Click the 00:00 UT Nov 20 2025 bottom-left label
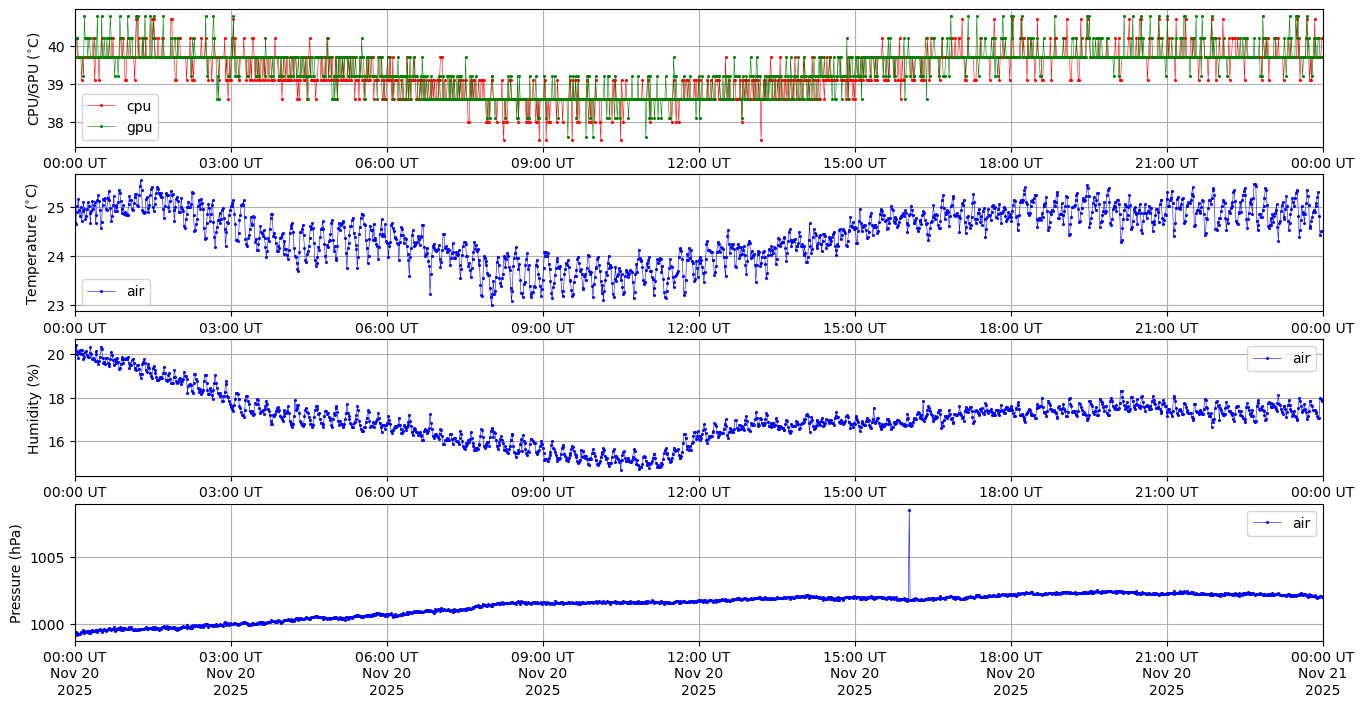Image resolution: width=1364 pixels, height=707 pixels. (75, 674)
